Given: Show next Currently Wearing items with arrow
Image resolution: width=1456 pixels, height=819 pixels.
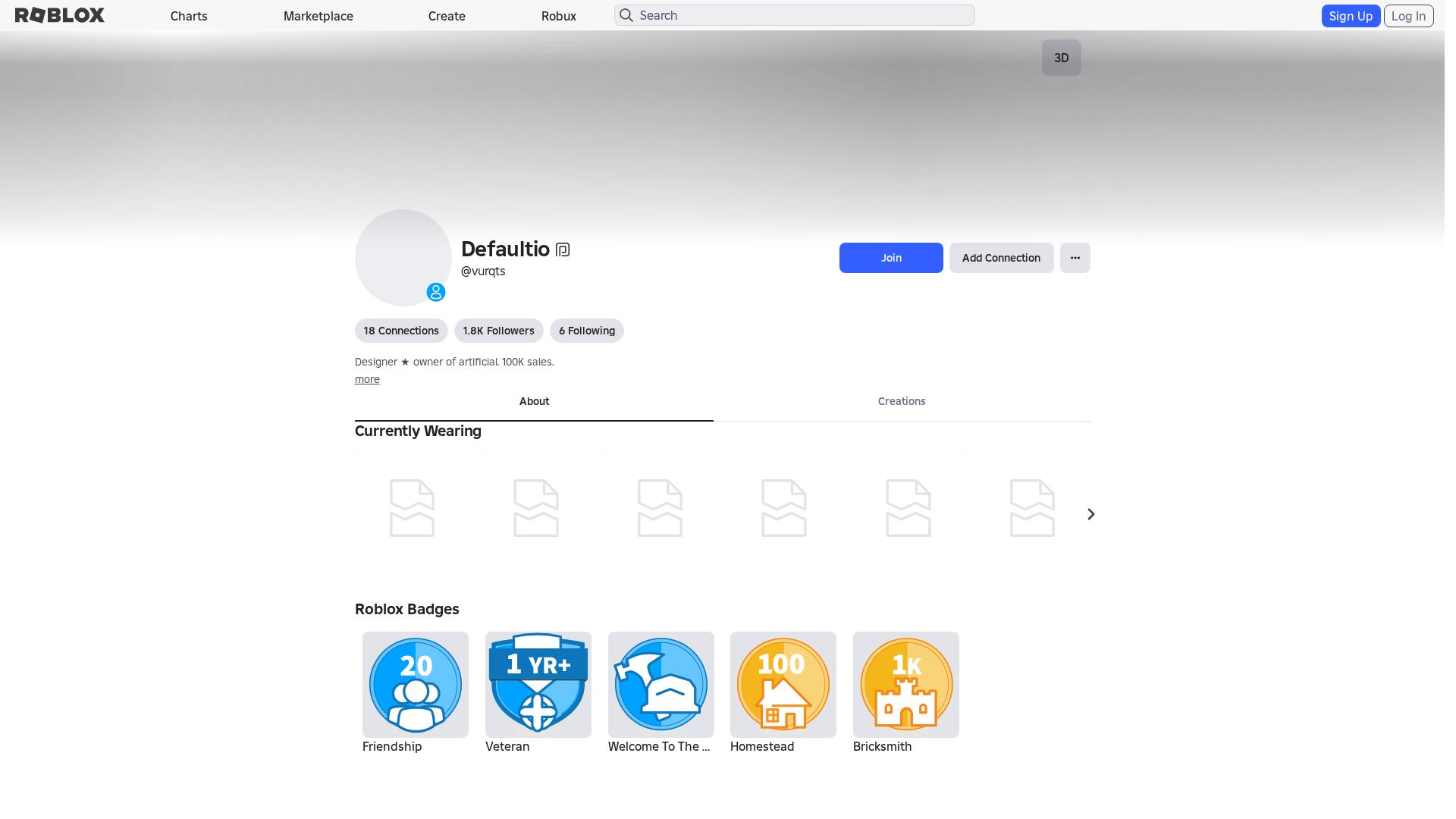Looking at the screenshot, I should tap(1090, 514).
